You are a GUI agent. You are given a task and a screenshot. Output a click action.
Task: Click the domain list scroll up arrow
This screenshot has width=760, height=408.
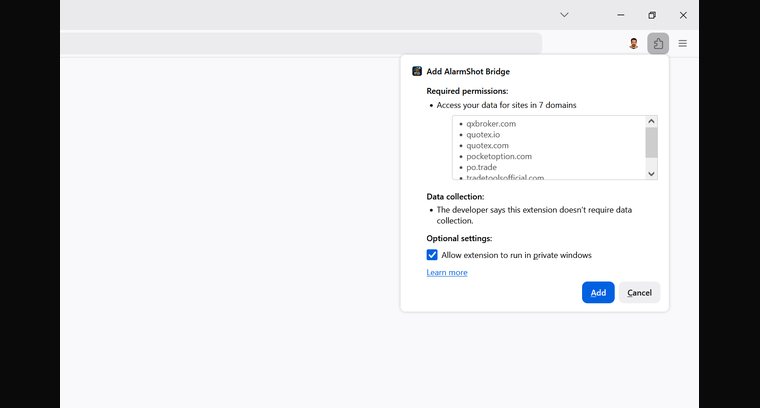click(651, 121)
